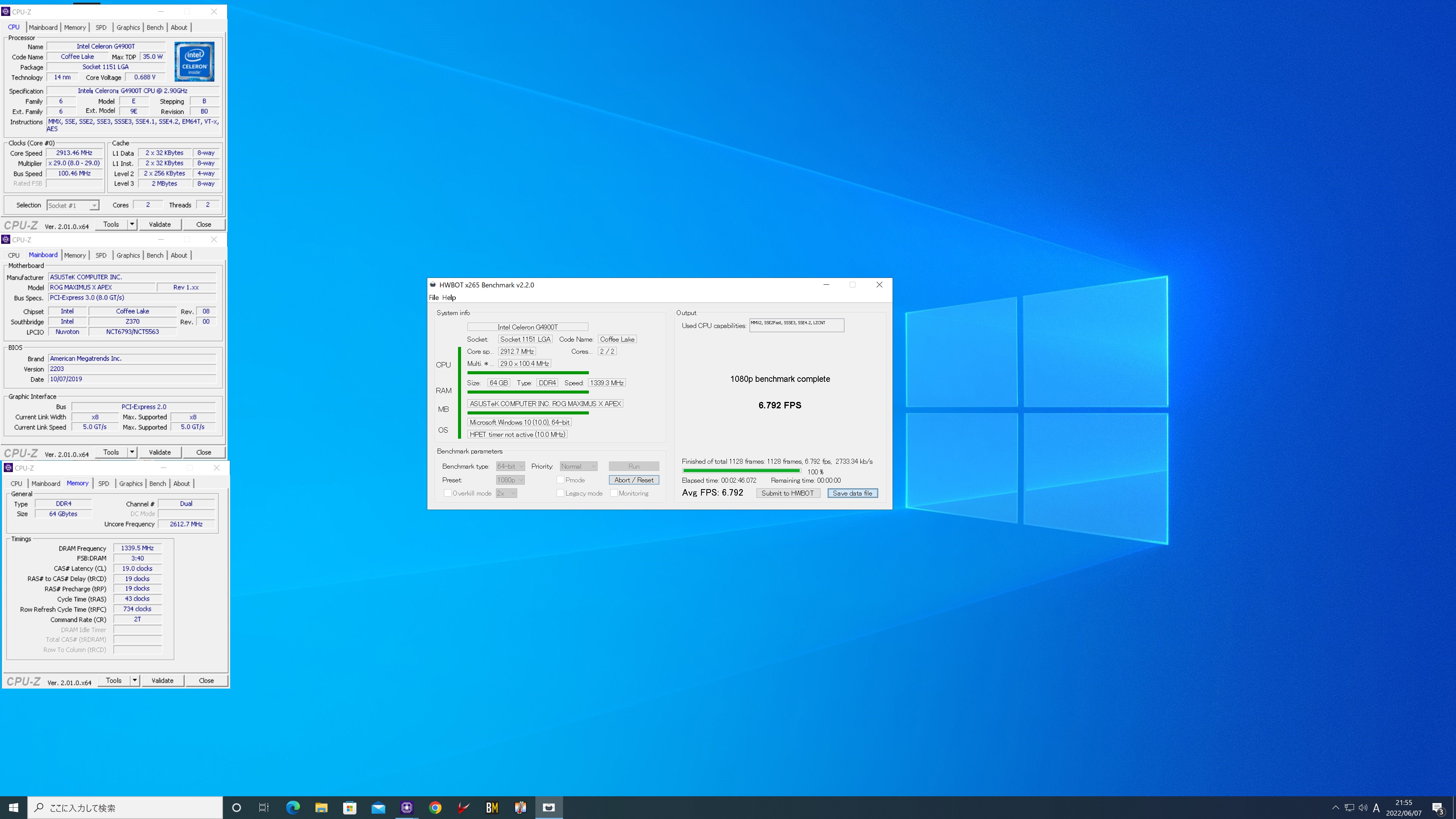The width and height of the screenshot is (1456, 819).
Task: Open the Overkill mode 2x dropdown
Action: pyautogui.click(x=507, y=493)
